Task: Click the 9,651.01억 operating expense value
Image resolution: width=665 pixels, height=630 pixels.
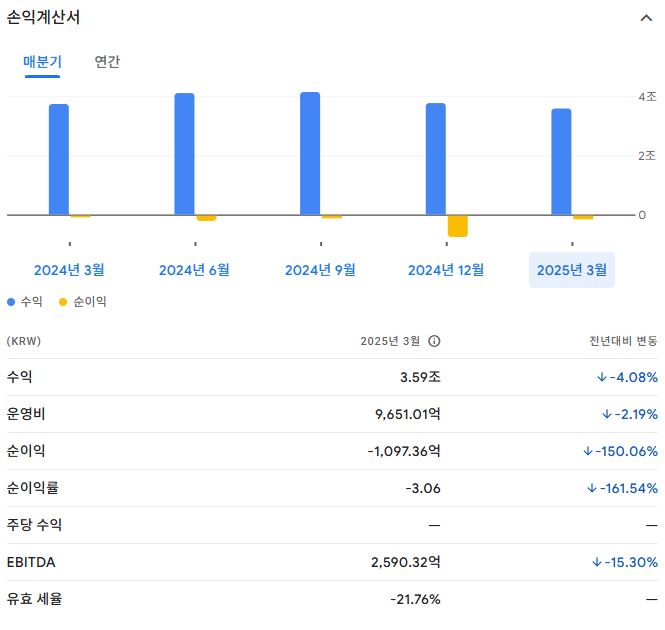Action: [408, 414]
